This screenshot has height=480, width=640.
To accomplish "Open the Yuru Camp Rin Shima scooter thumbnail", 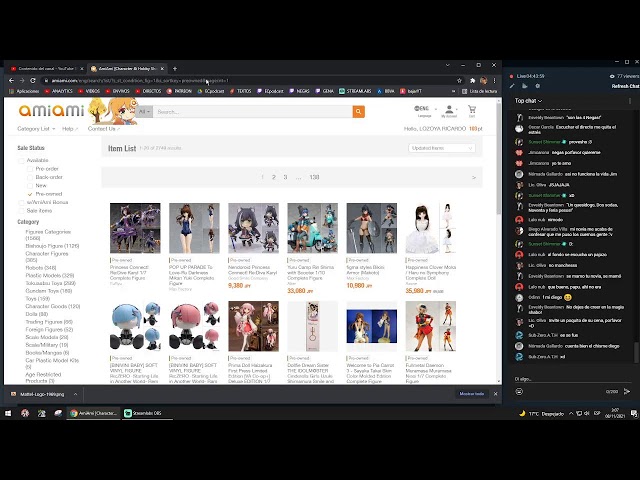I will pyautogui.click(x=313, y=228).
